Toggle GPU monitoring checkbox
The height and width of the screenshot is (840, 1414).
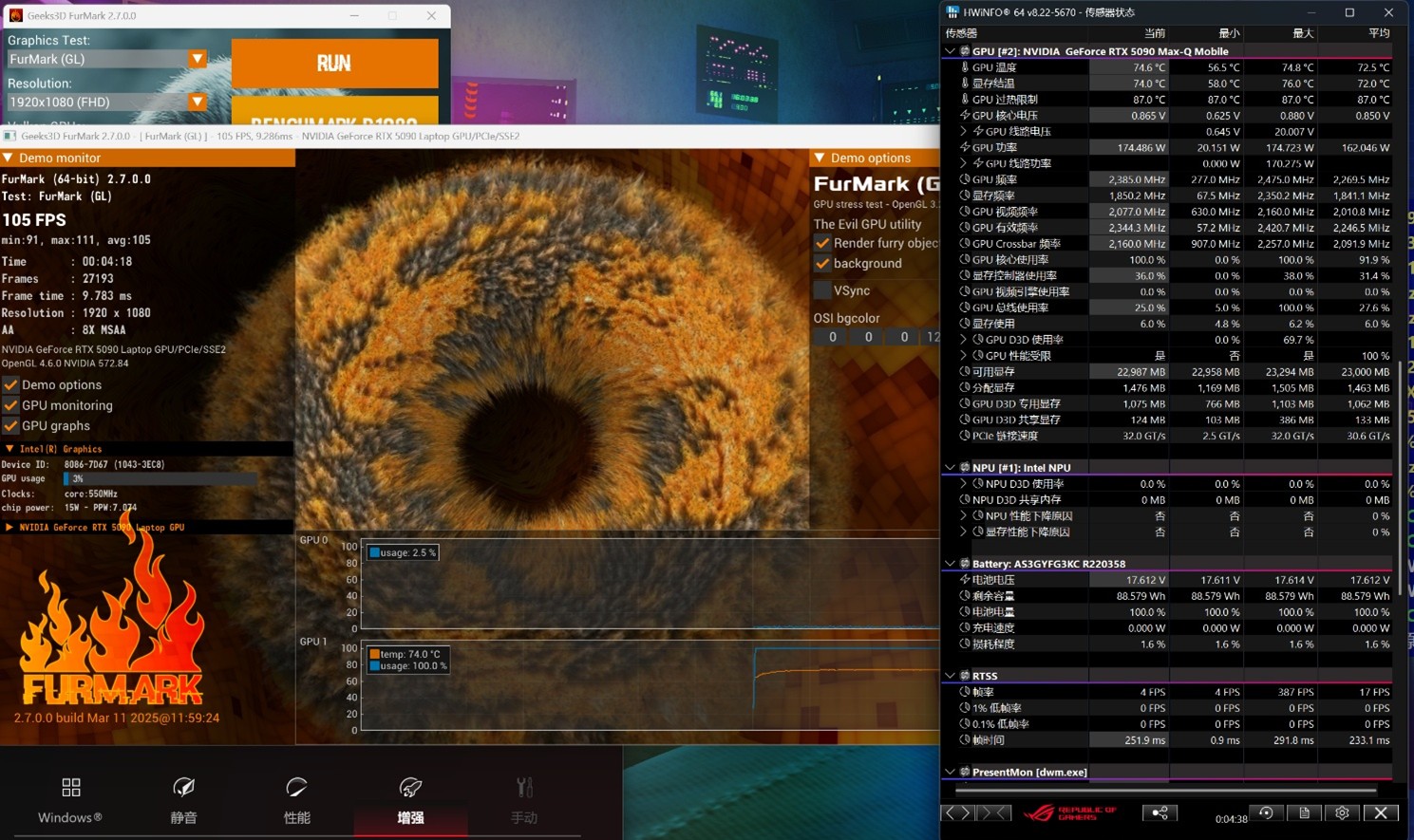click(x=10, y=405)
